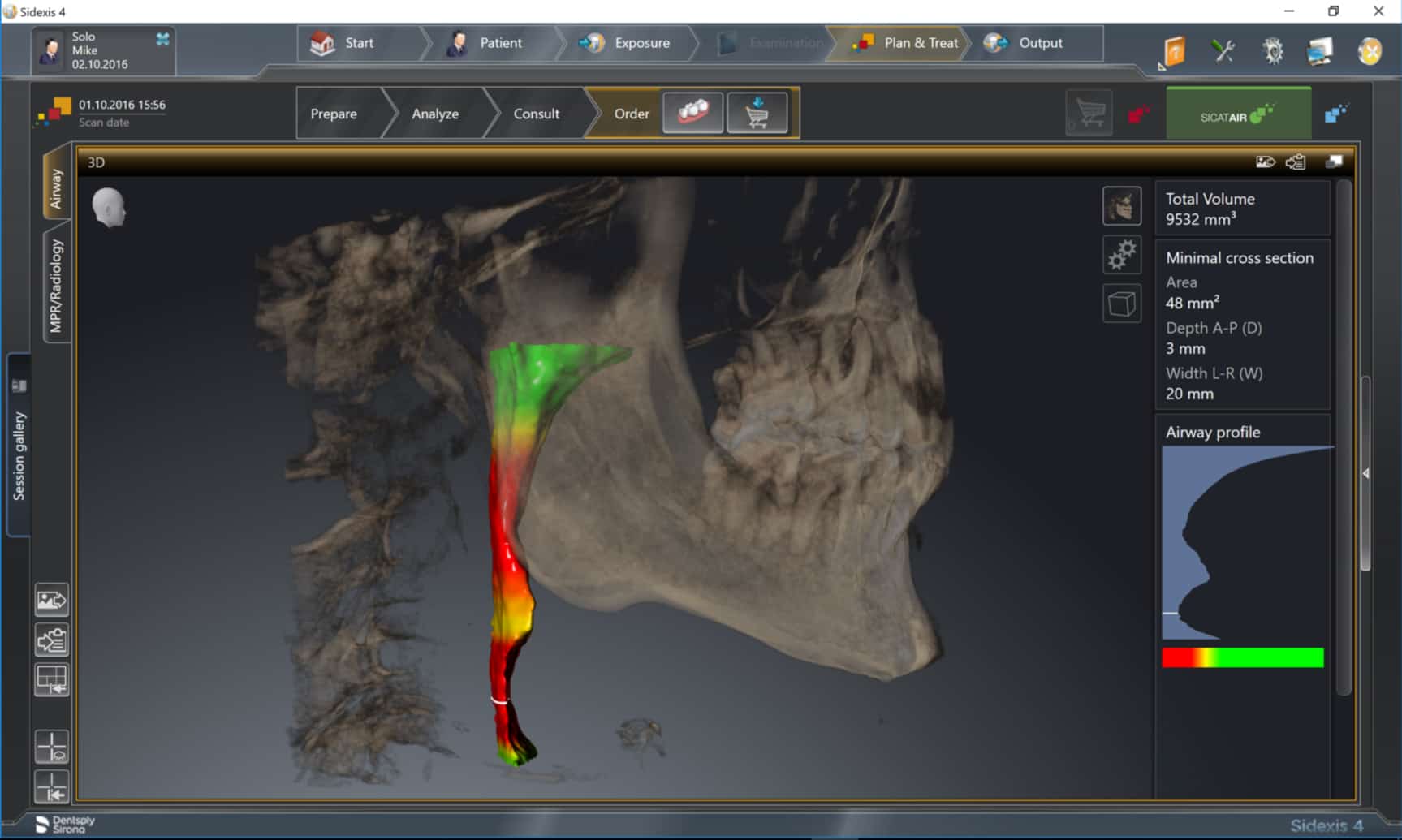Click the cube clipping icon in 3D view
Screen dimensions: 1402x840
(1121, 304)
